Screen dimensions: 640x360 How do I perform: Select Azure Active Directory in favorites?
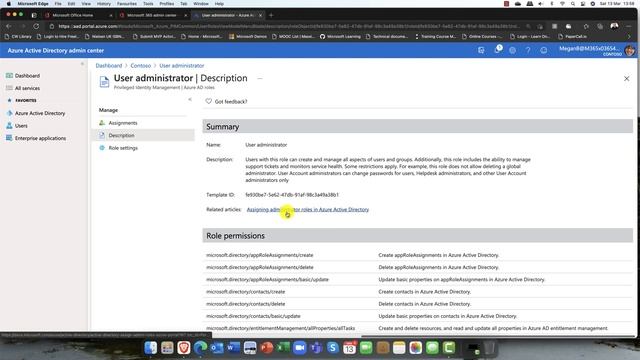tap(36, 113)
